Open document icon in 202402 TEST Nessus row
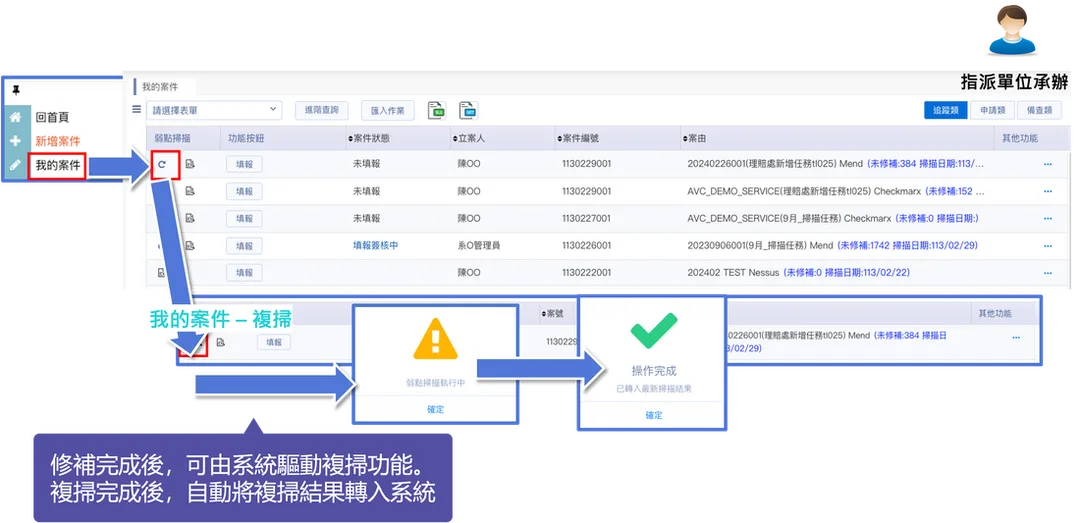This screenshot has height=523, width=1080. [161, 273]
